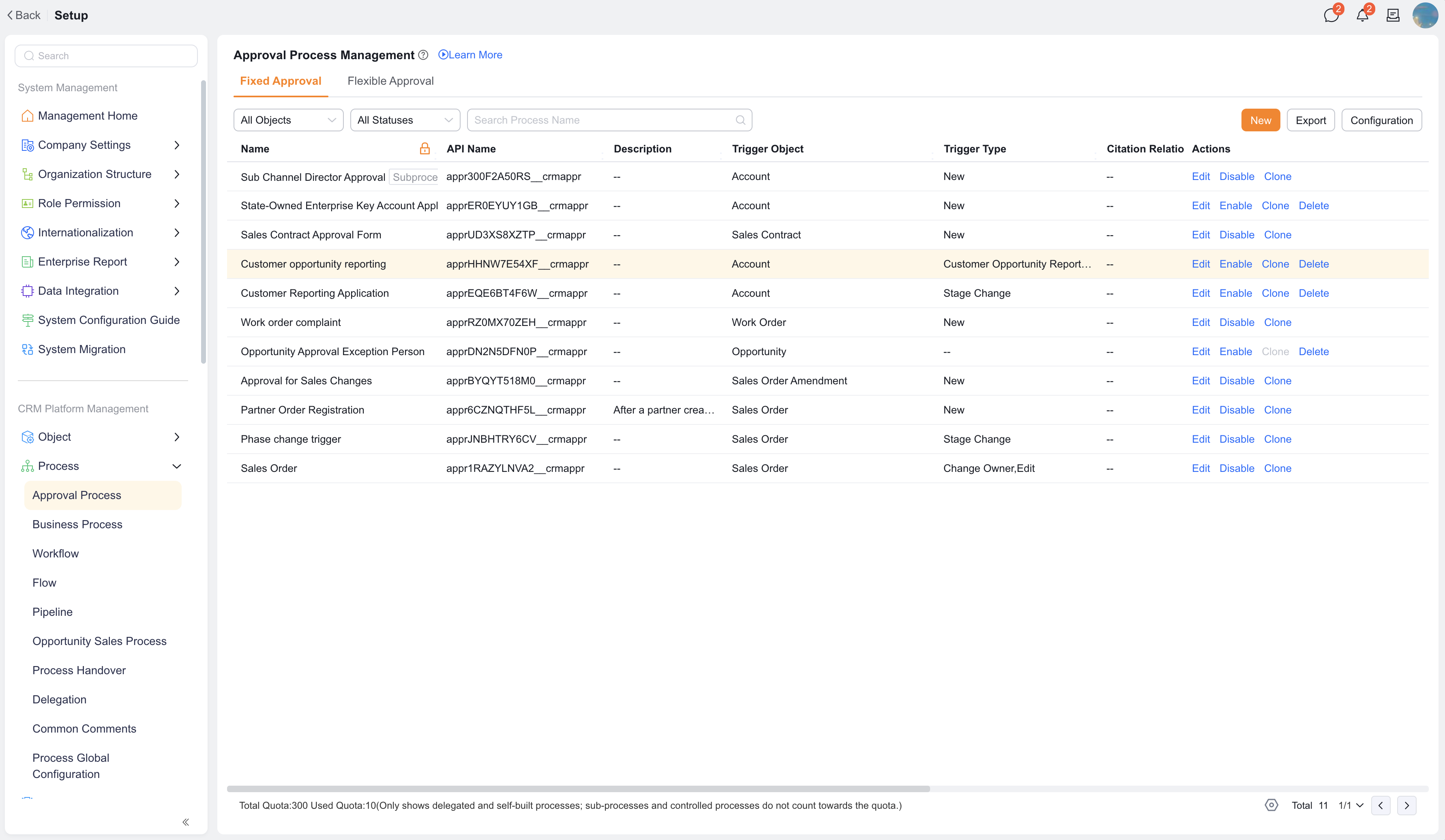This screenshot has height=840, width=1445.
Task: Open Opportunity Sales Process item
Action: [99, 641]
